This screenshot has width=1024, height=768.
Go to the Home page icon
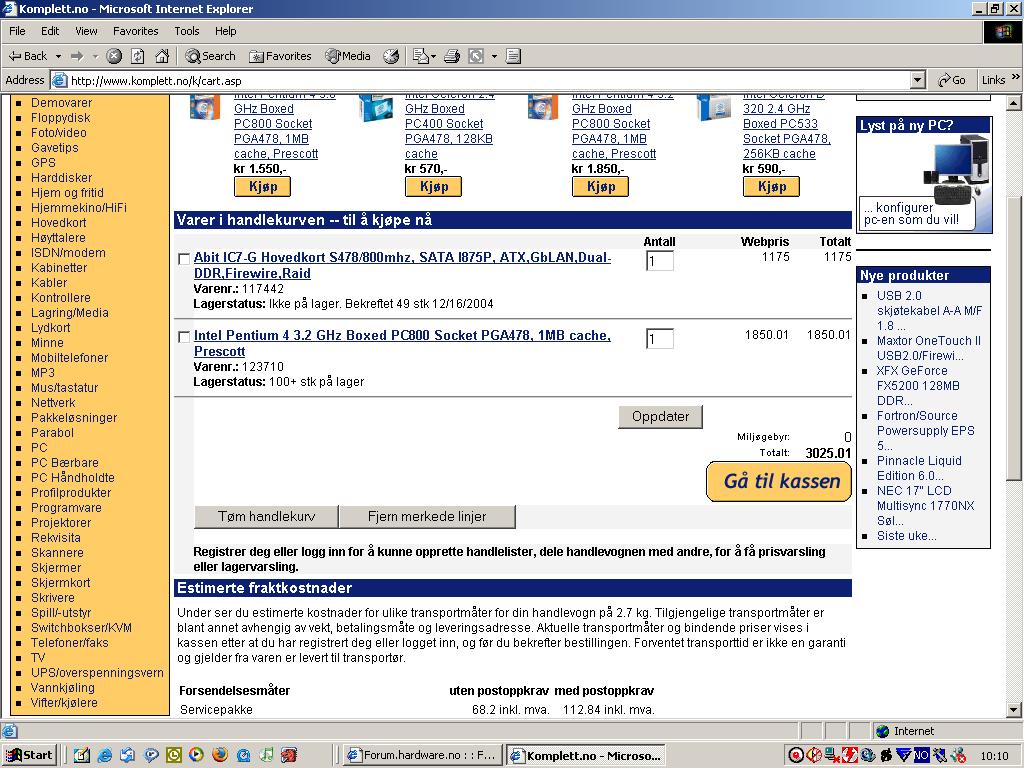coord(162,56)
